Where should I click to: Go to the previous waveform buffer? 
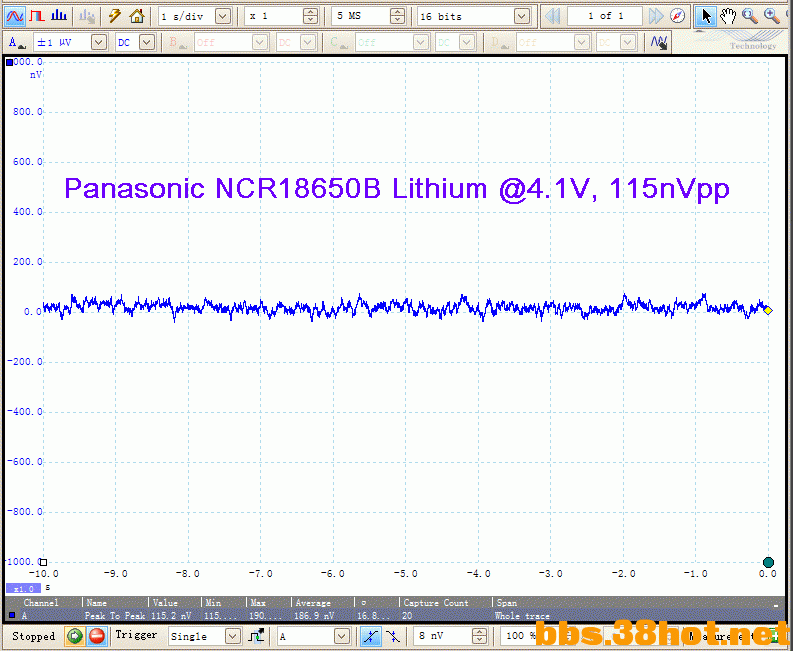[553, 16]
